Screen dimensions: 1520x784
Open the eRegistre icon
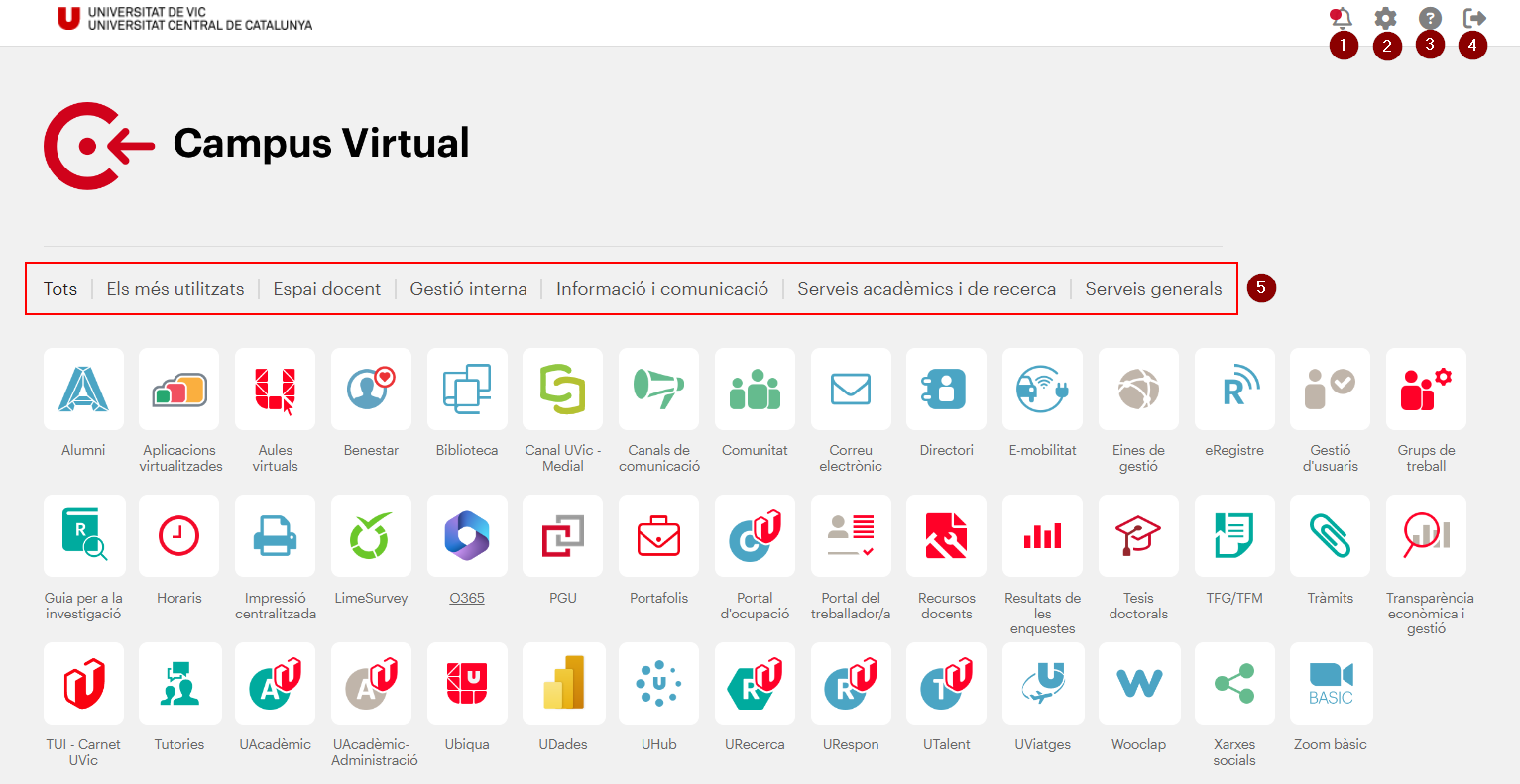1234,389
